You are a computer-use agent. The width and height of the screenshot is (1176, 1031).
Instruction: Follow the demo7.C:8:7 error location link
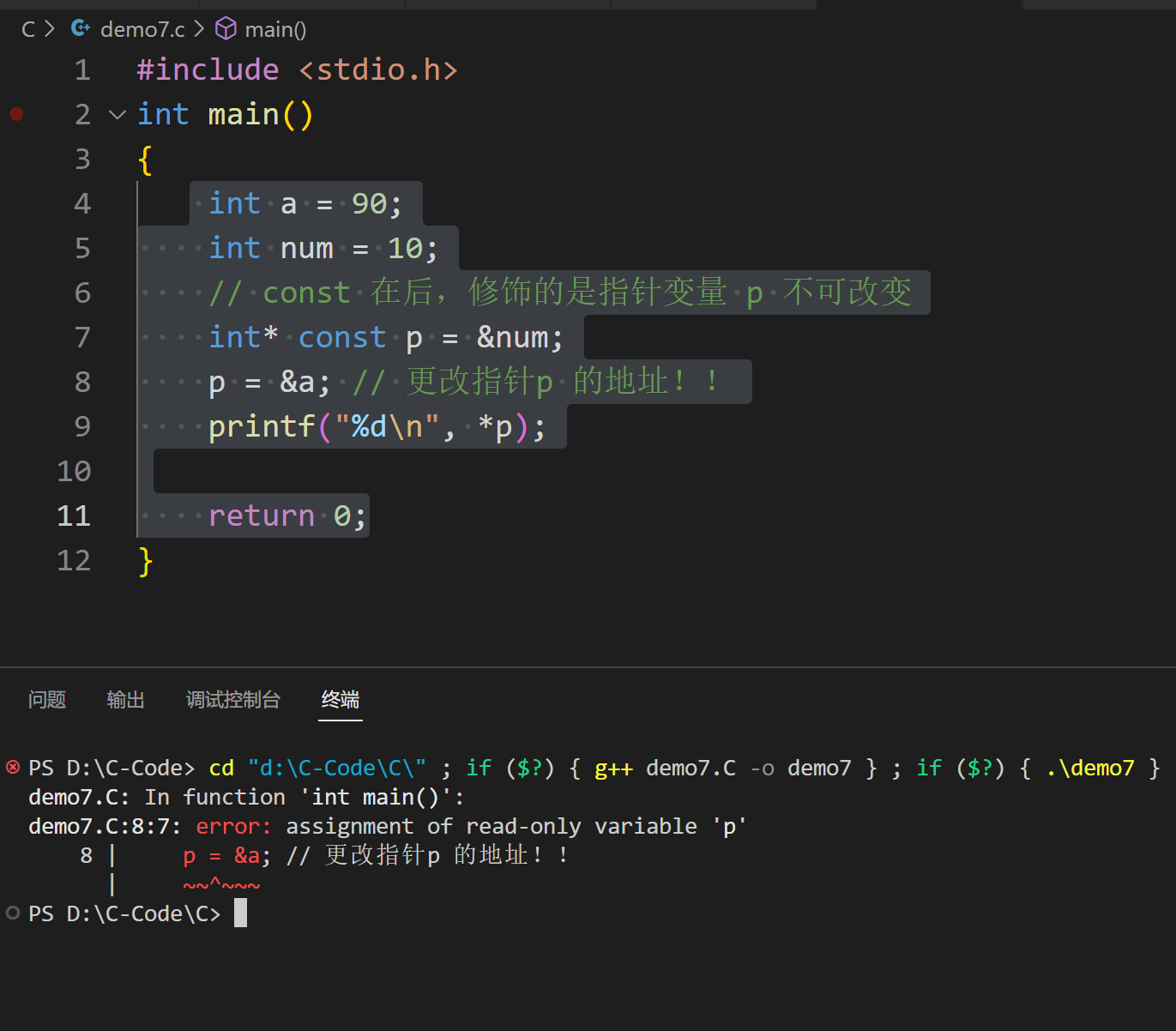(104, 826)
